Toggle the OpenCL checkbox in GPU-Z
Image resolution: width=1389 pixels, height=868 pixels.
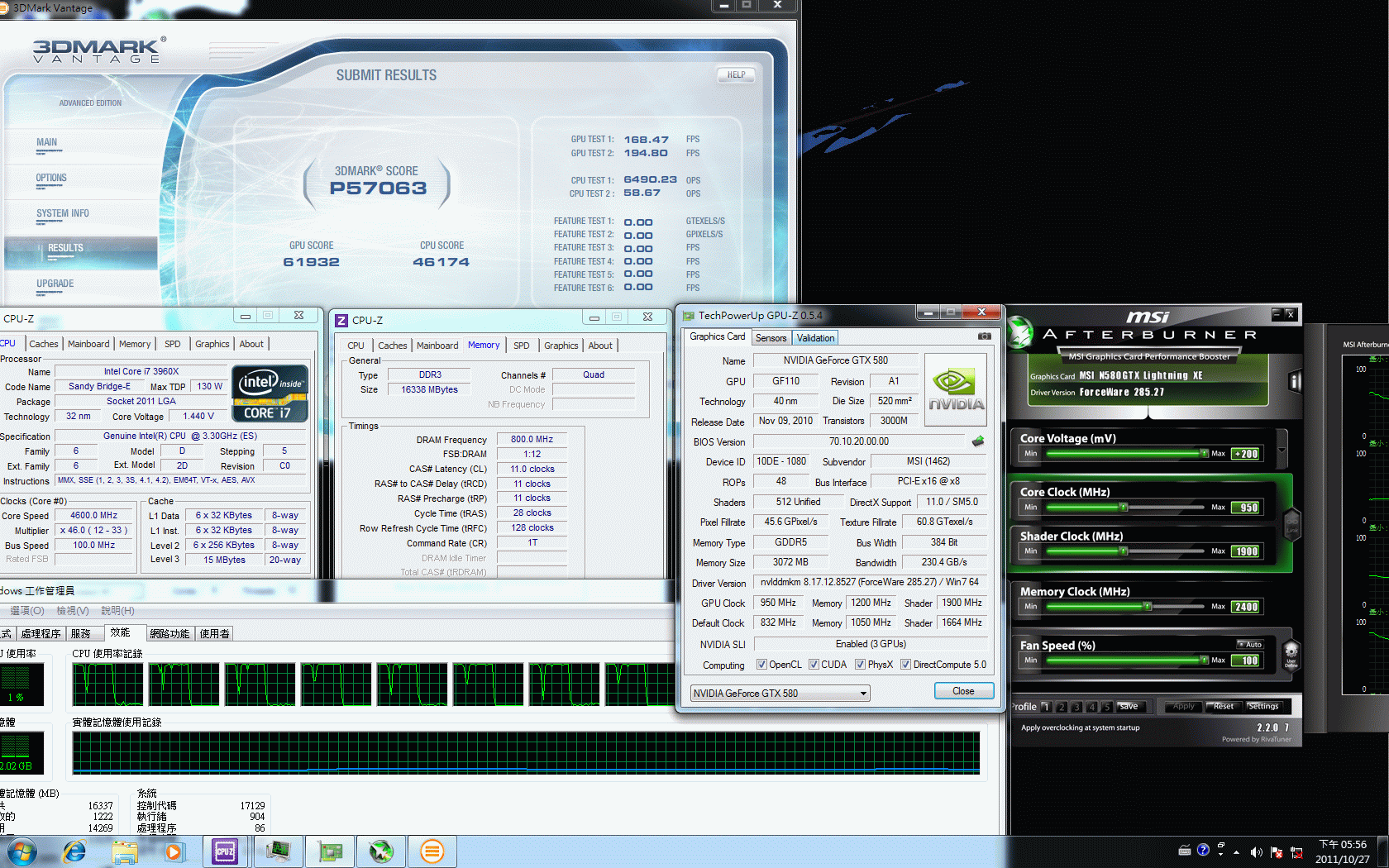tap(761, 665)
